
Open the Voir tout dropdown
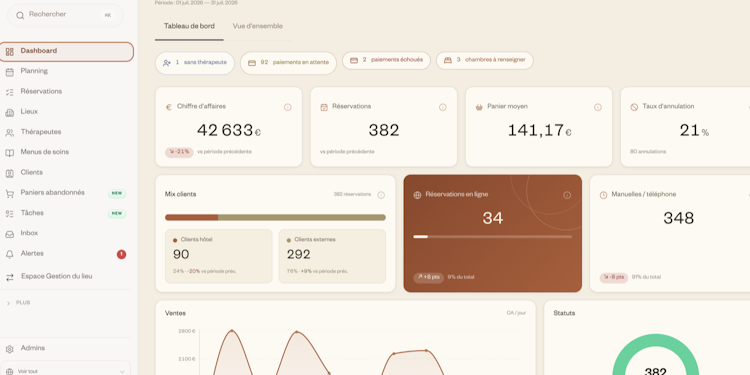pyautogui.click(x=65, y=370)
